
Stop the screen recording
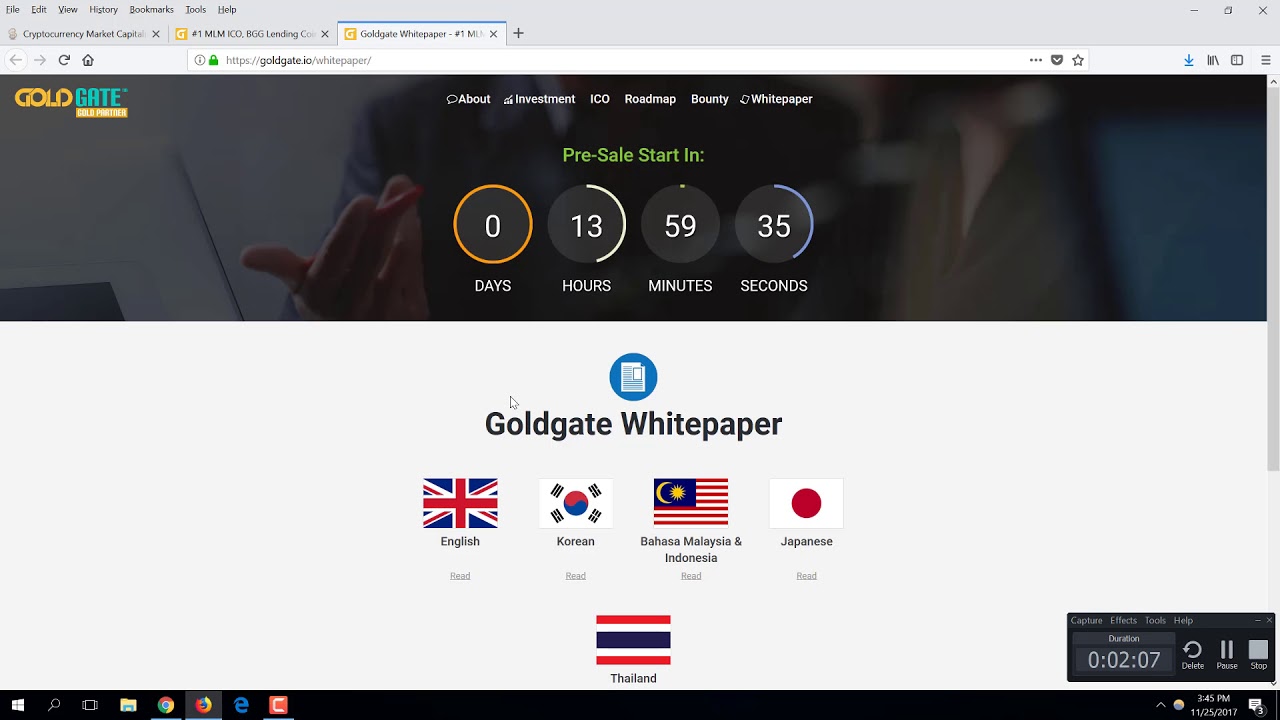[1258, 655]
